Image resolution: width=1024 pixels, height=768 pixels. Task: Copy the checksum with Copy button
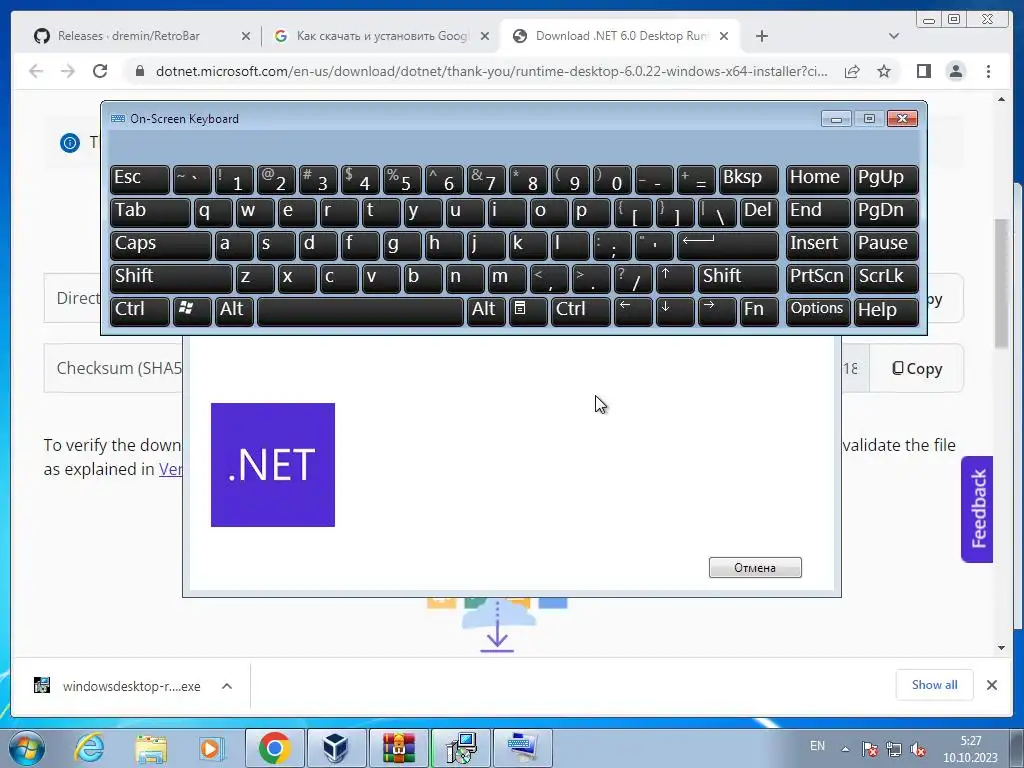tap(917, 368)
